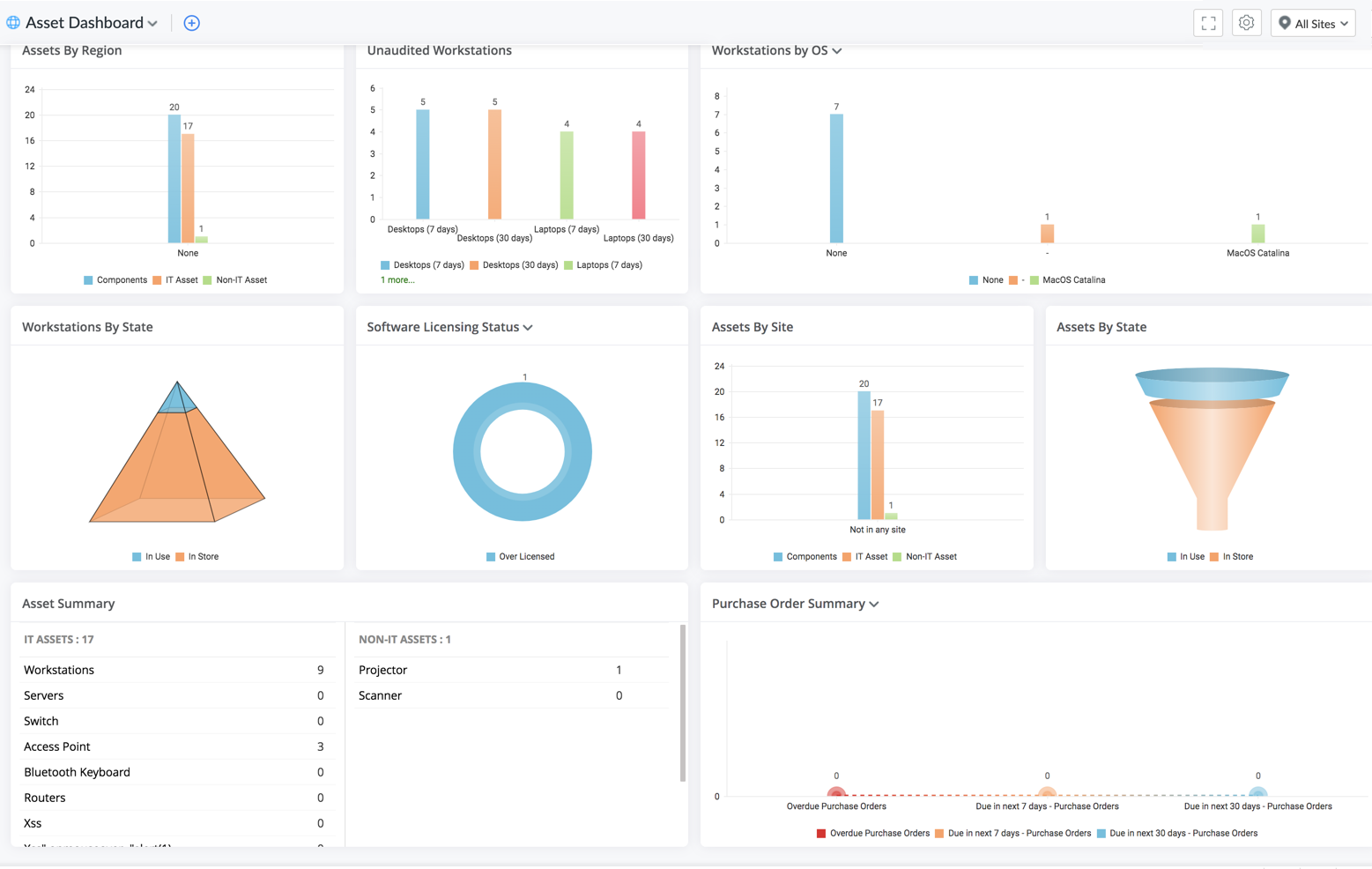
Task: Click the Workstations By State pyramid chart
Action: 177,452
